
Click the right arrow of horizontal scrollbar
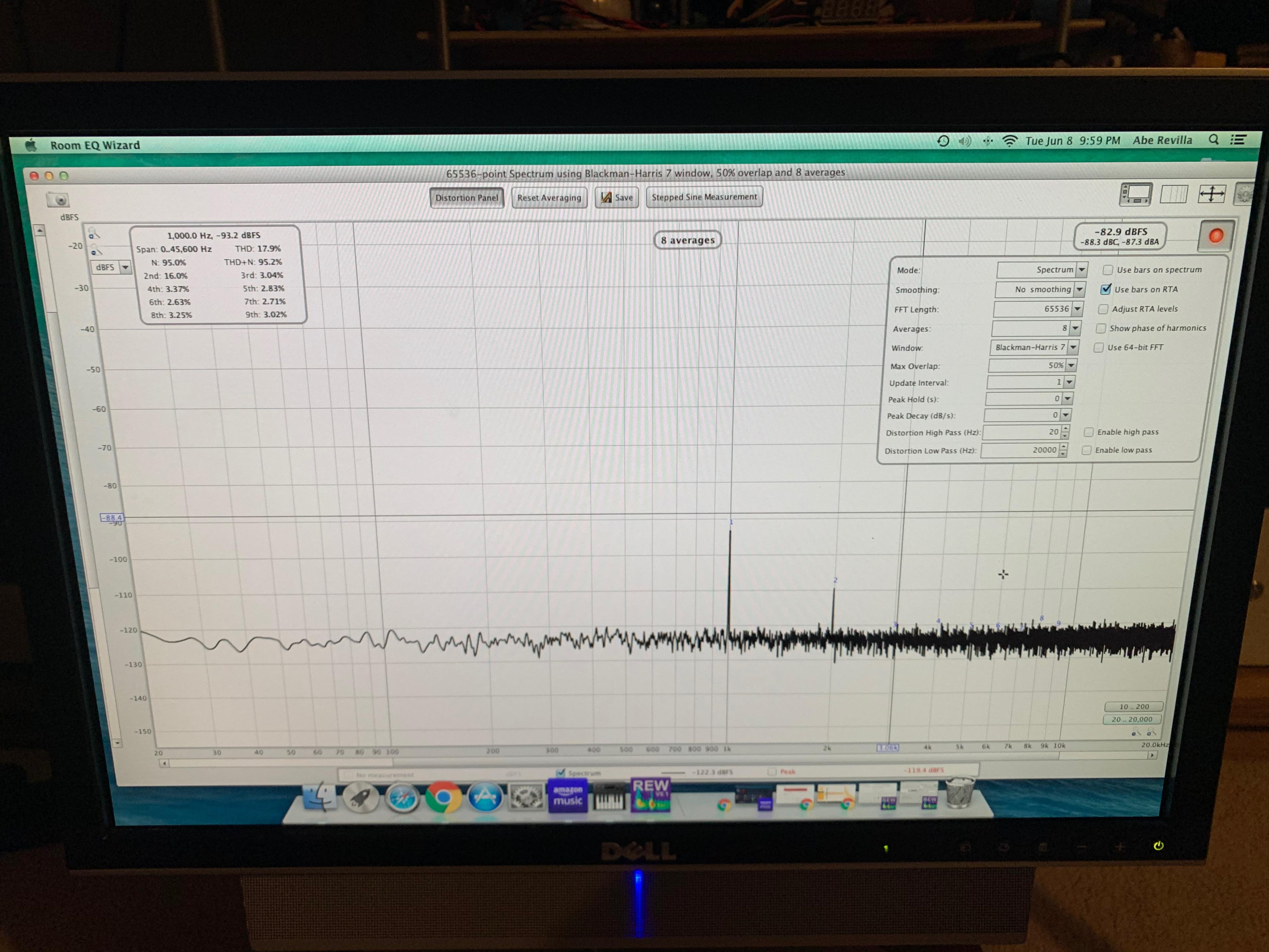coord(1151,755)
